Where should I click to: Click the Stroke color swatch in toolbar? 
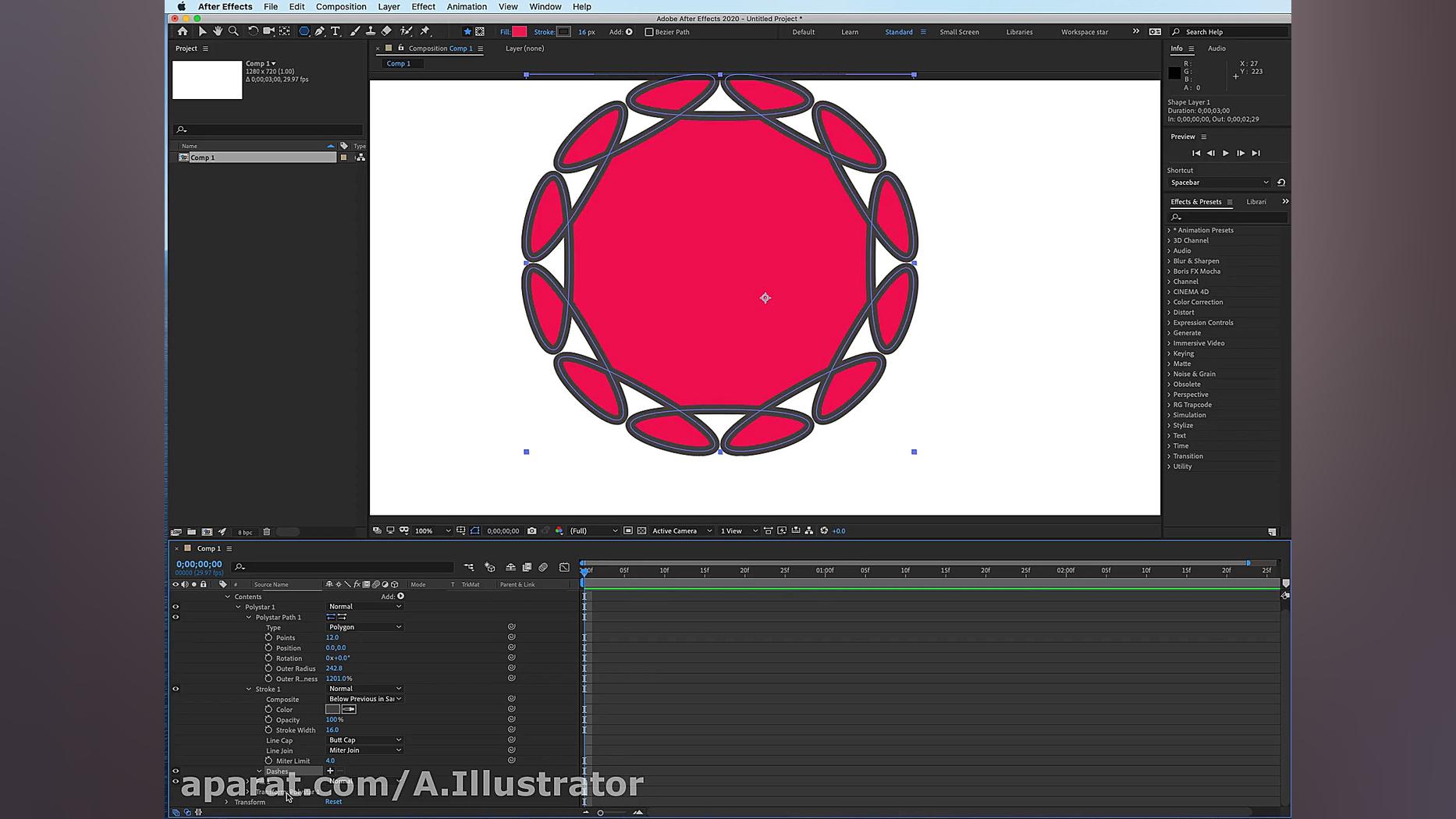(x=563, y=32)
